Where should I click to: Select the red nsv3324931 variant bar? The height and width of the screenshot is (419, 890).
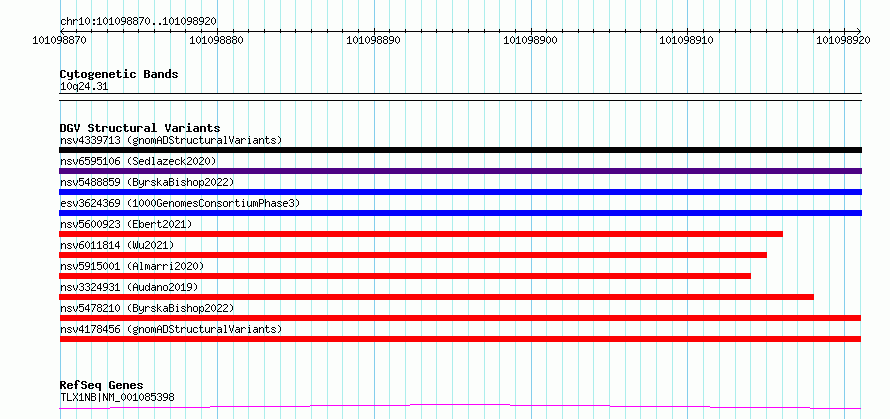tap(436, 297)
